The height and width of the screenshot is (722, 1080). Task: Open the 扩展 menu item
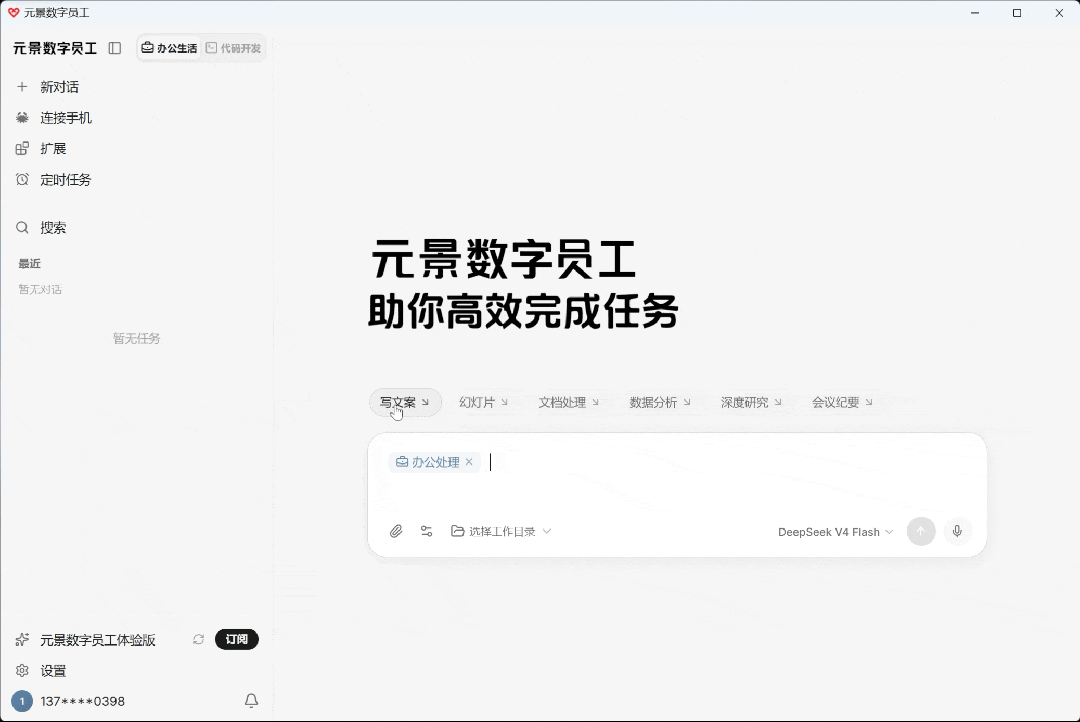click(53, 149)
